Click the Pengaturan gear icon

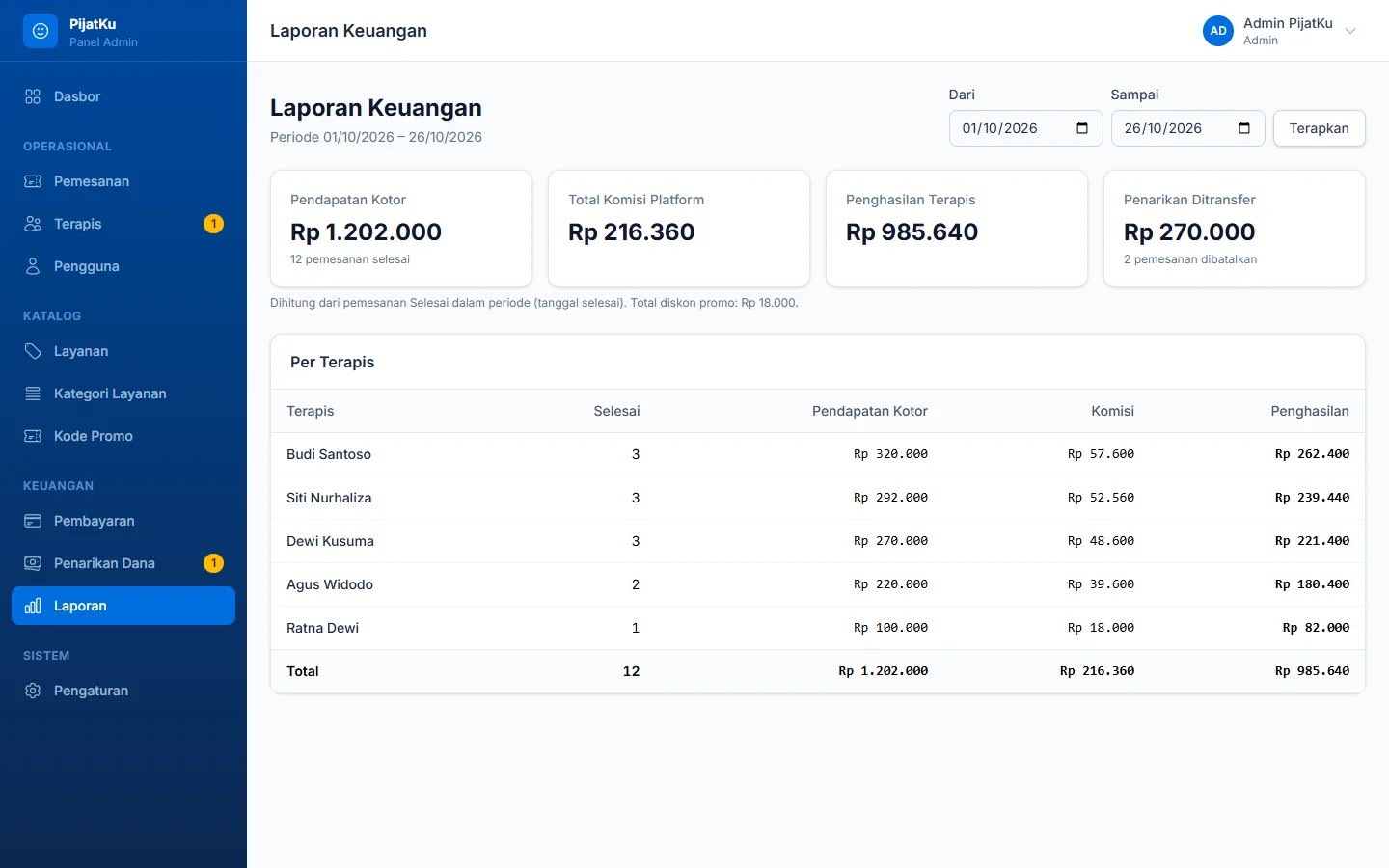33,691
